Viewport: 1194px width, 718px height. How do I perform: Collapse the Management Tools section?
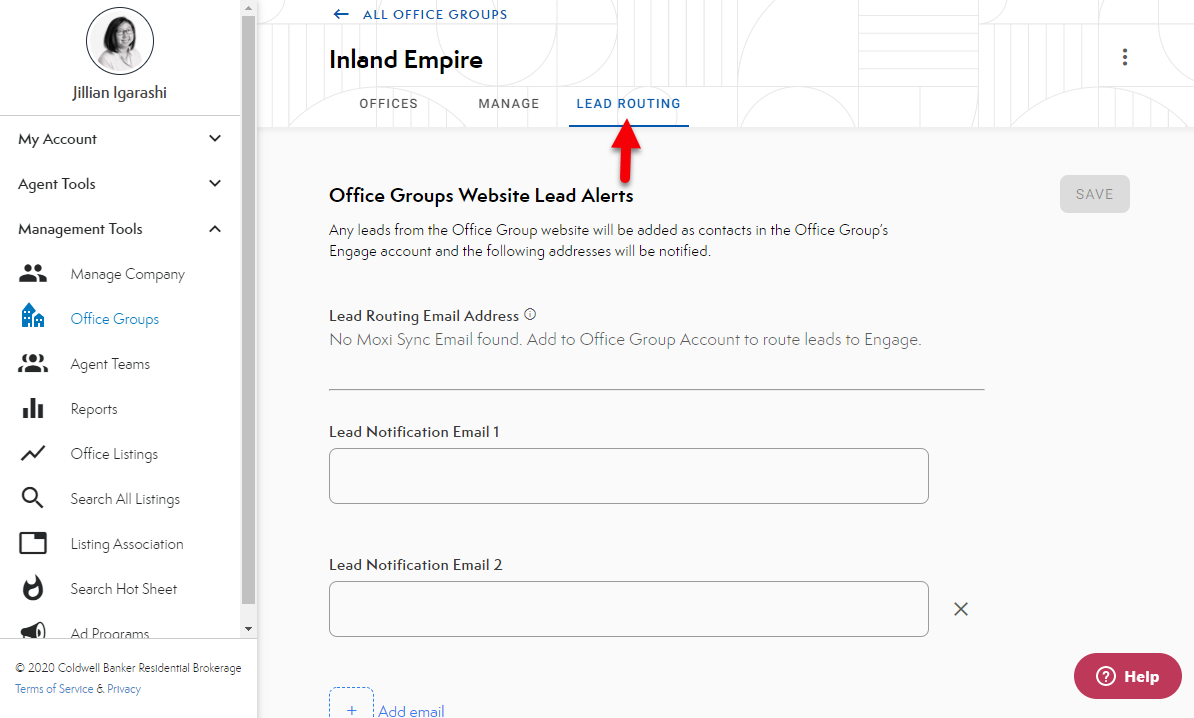coord(215,229)
